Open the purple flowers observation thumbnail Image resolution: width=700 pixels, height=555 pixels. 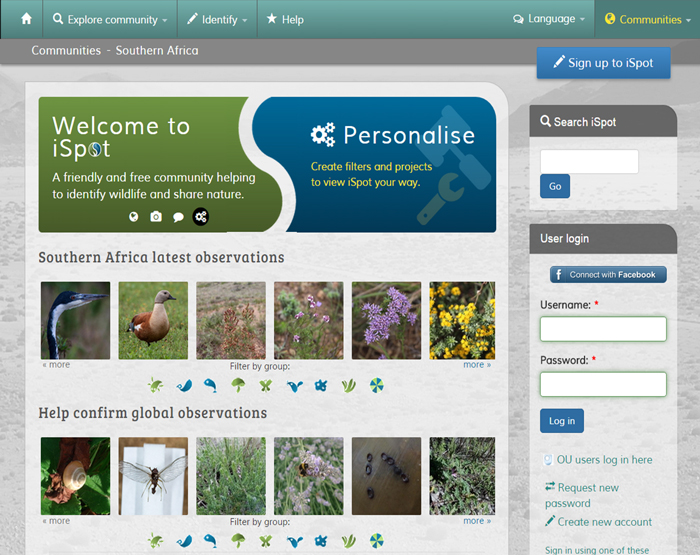386,320
